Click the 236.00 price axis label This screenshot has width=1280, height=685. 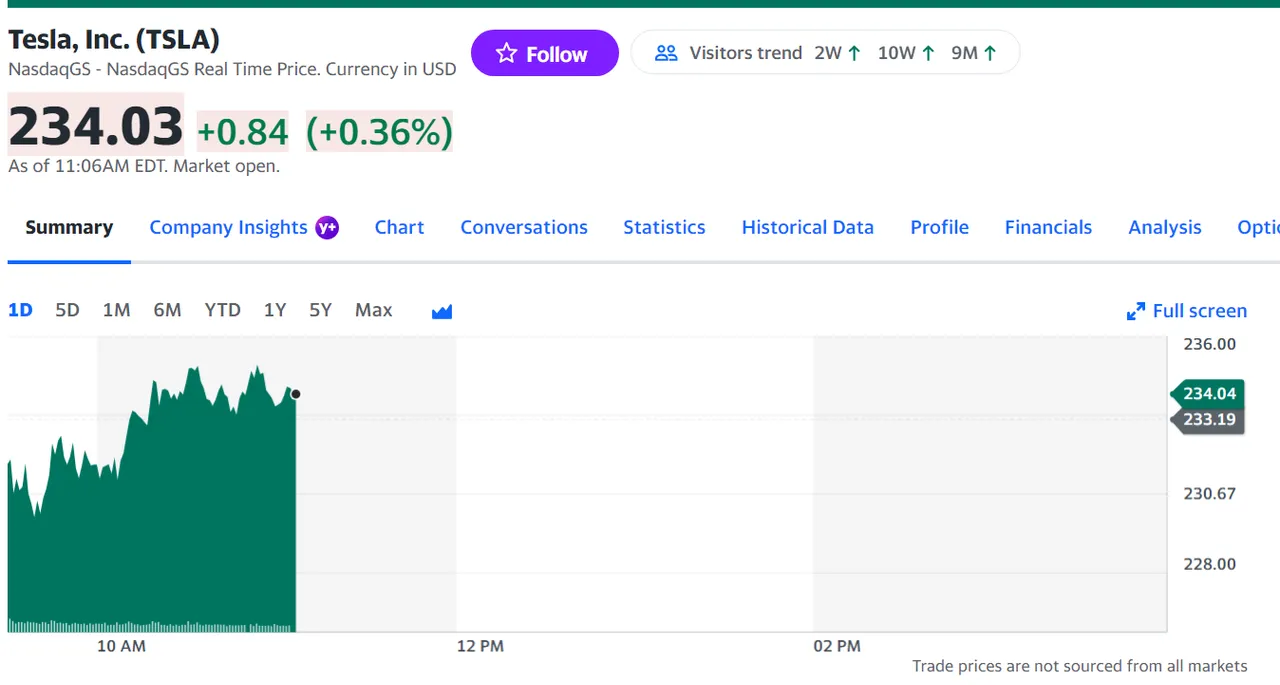(x=1209, y=344)
